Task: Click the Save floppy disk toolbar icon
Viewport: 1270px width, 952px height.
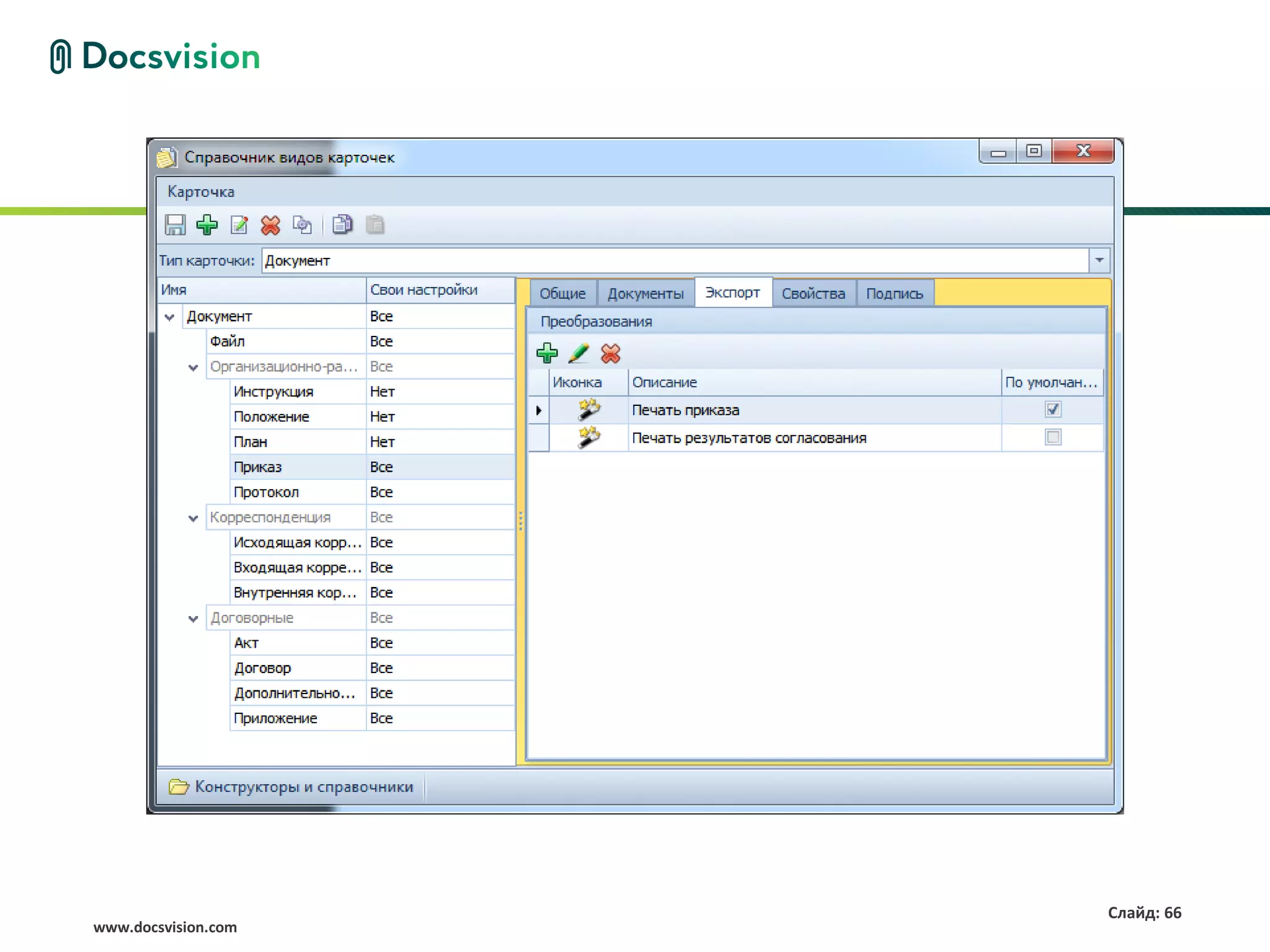Action: click(175, 225)
